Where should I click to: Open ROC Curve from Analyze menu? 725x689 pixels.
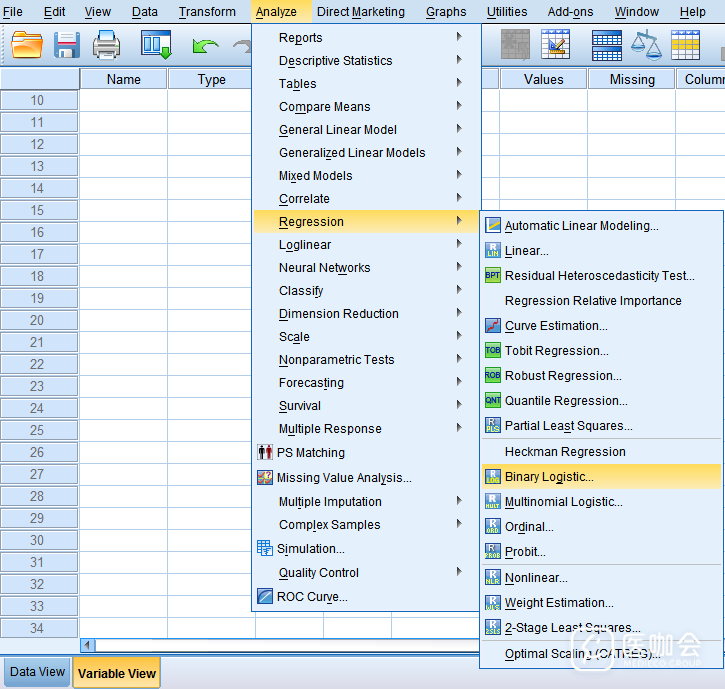[x=312, y=597]
